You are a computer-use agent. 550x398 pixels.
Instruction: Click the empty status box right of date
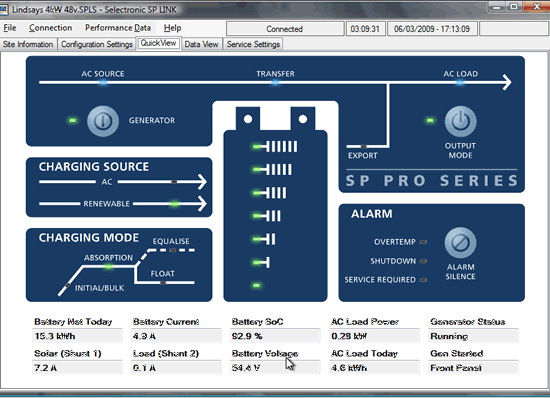(x=514, y=29)
